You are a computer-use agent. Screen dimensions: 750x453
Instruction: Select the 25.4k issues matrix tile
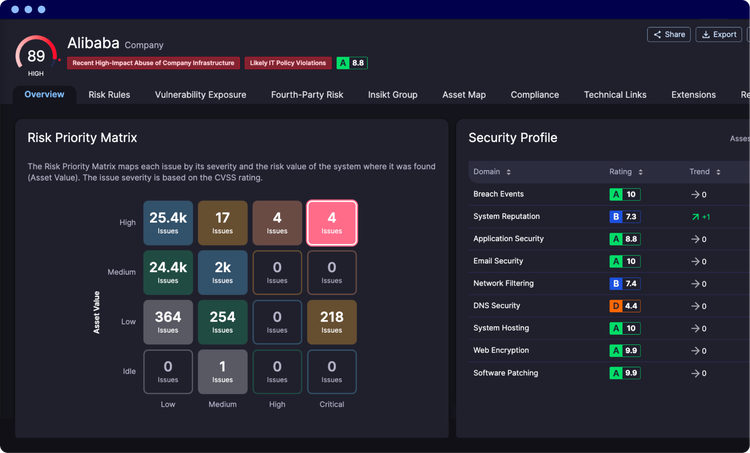tap(168, 223)
